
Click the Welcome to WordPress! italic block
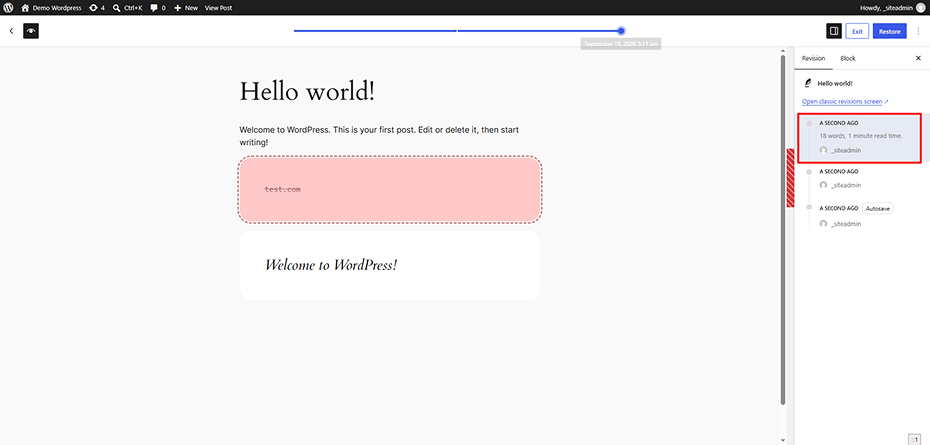pyautogui.click(x=390, y=265)
